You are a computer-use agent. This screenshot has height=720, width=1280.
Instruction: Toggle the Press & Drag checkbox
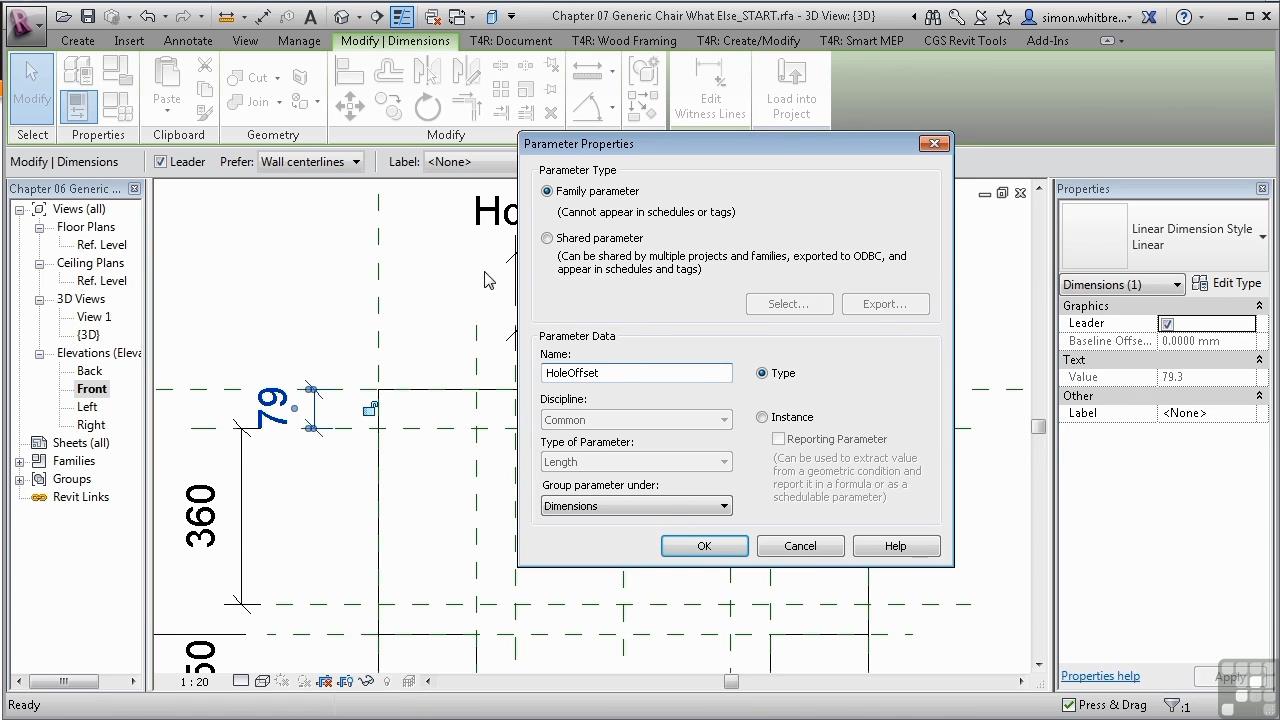click(1069, 705)
